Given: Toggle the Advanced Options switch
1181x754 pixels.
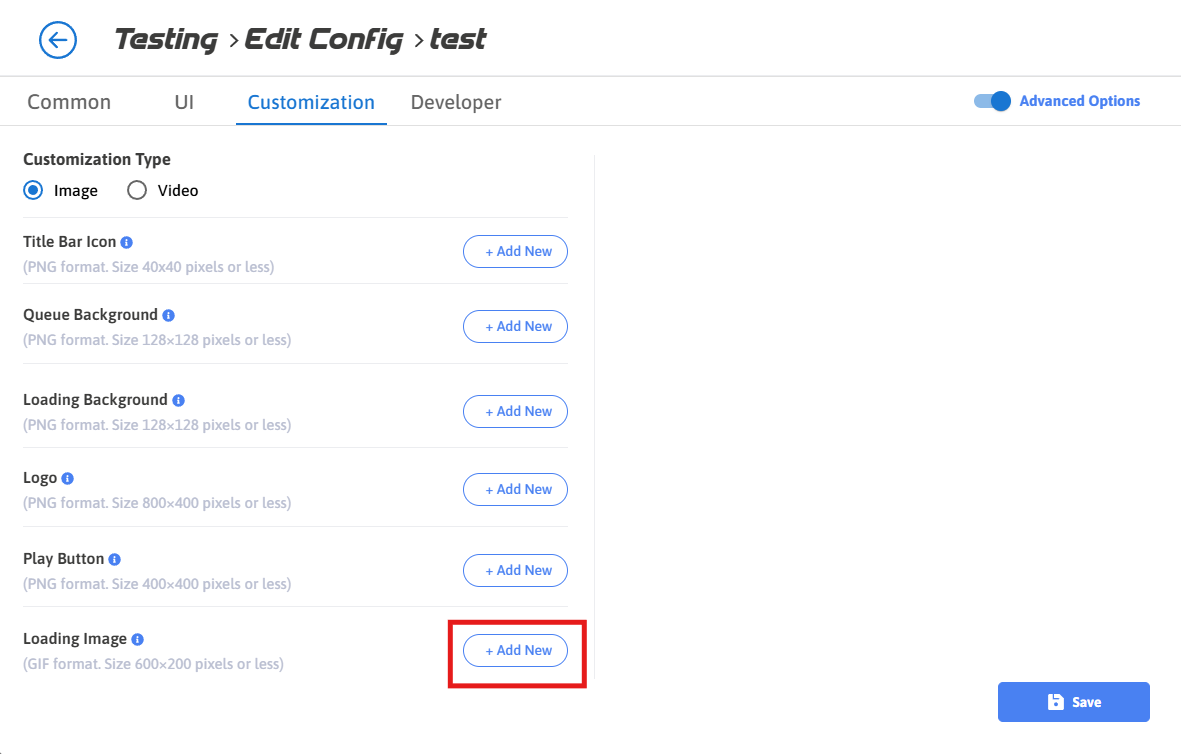Looking at the screenshot, I should 993,101.
